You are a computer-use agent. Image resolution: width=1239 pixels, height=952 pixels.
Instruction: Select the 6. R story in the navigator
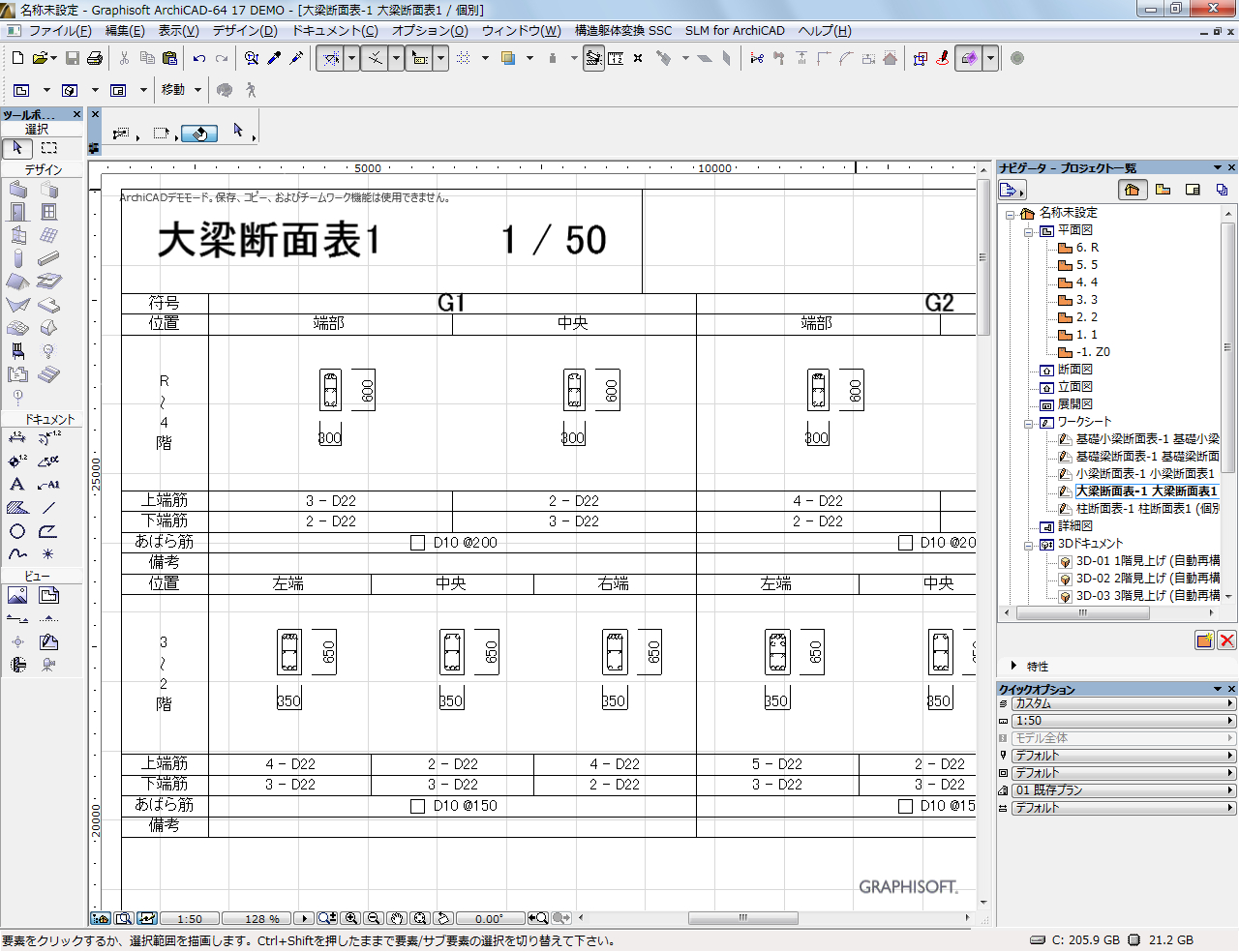click(1087, 248)
